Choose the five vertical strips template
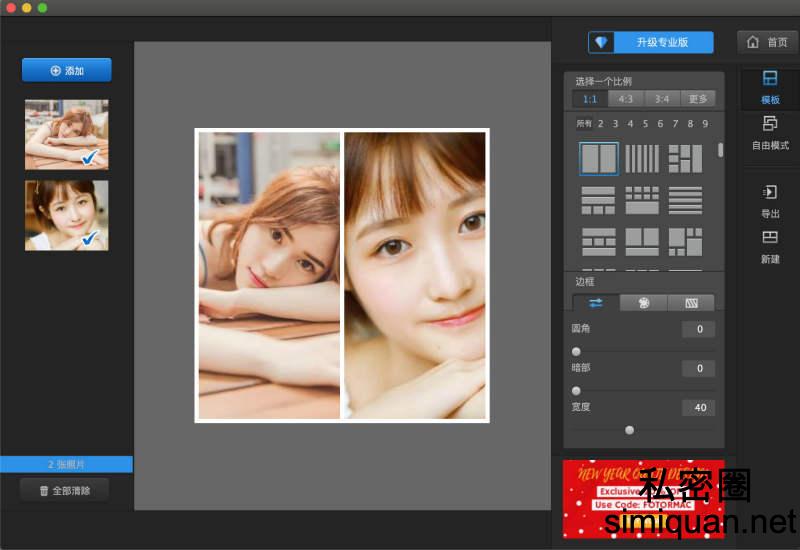Screen dimensions: 800x550 coord(642,159)
